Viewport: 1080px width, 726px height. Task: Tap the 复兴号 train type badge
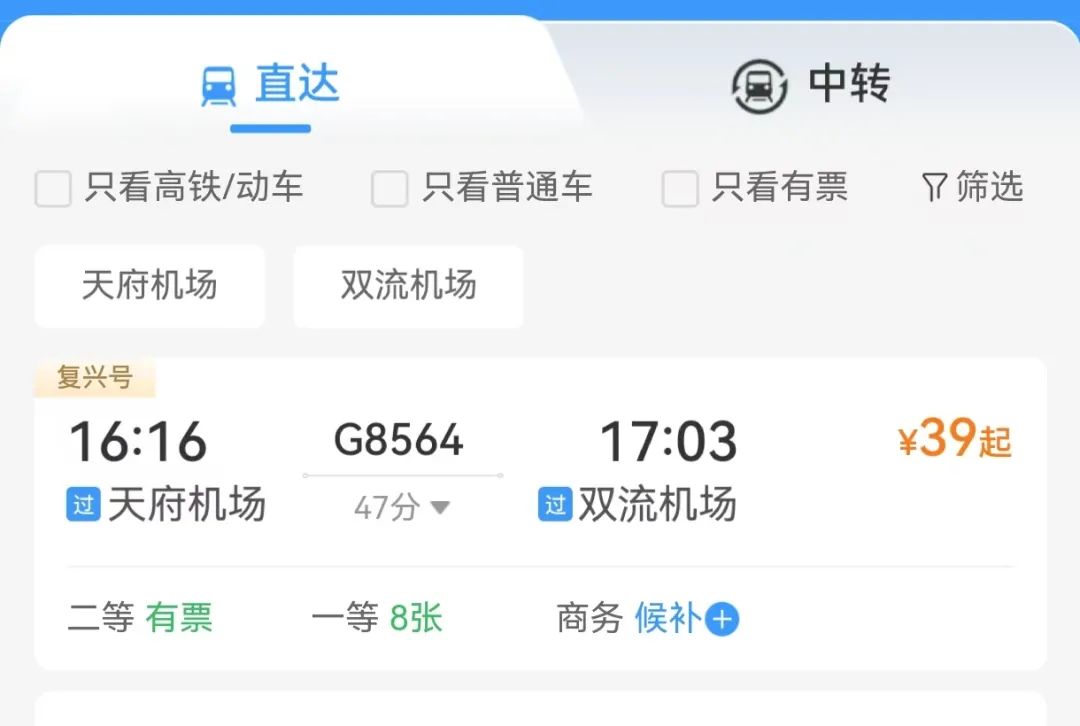tap(95, 377)
